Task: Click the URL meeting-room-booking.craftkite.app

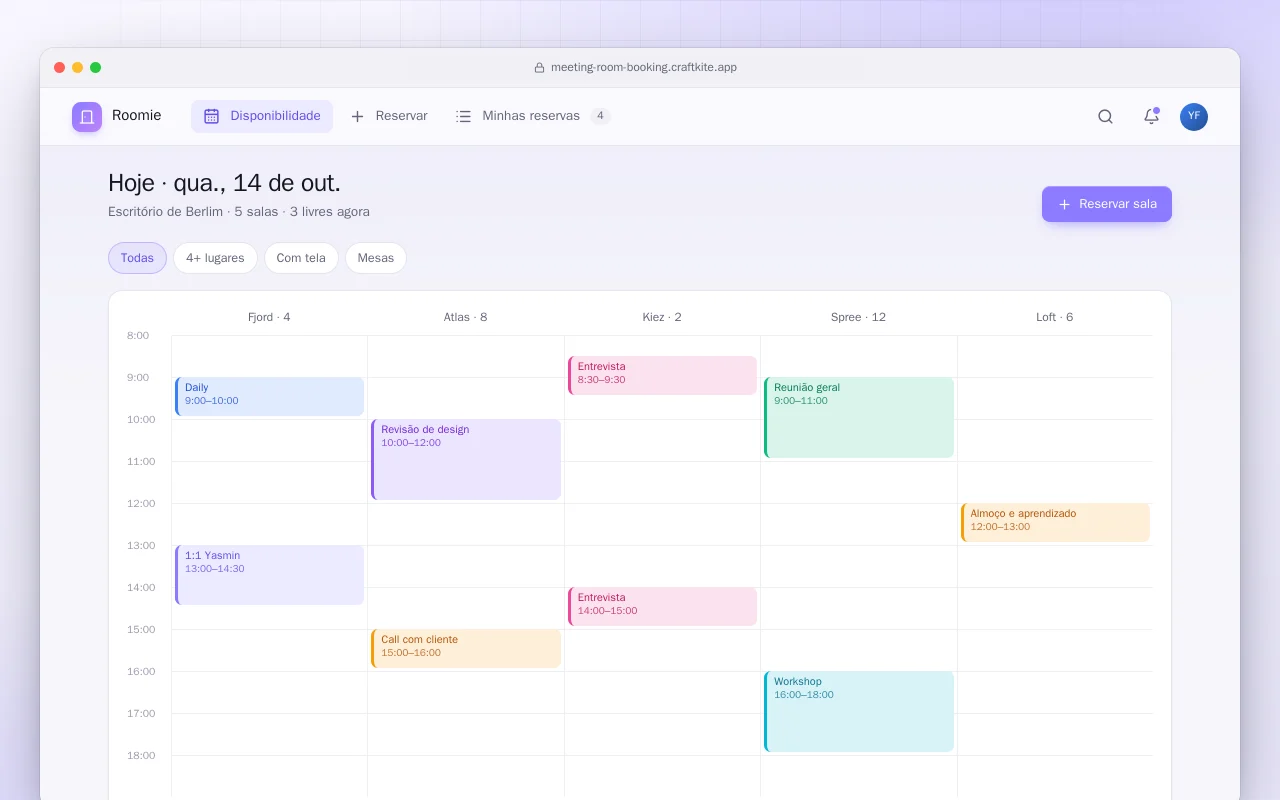Action: pyautogui.click(x=644, y=68)
